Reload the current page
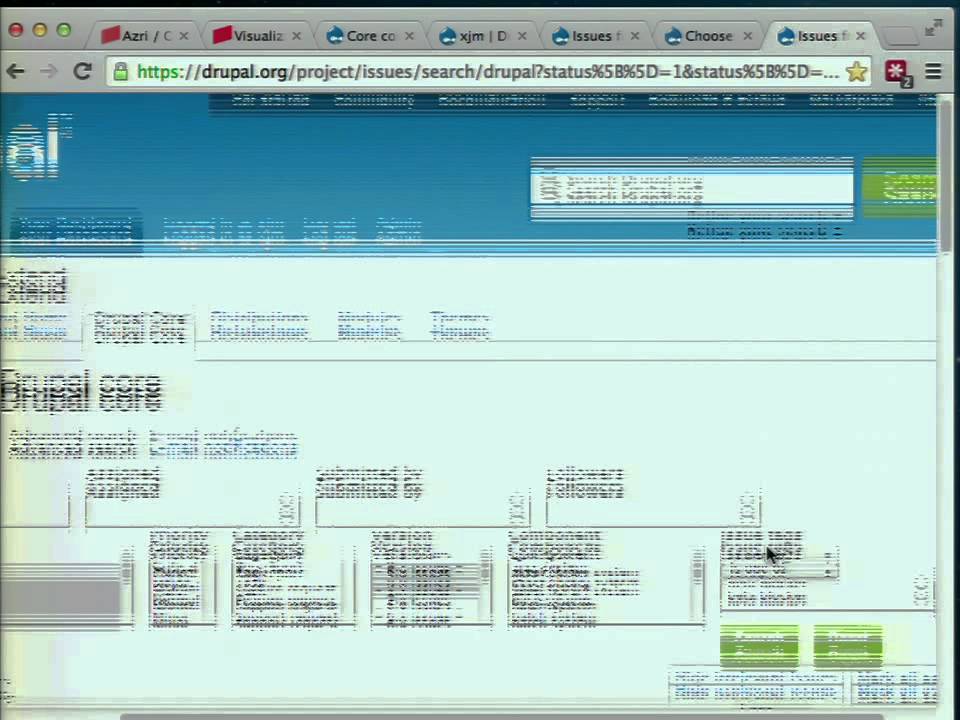This screenshot has height=720, width=960. (x=82, y=72)
